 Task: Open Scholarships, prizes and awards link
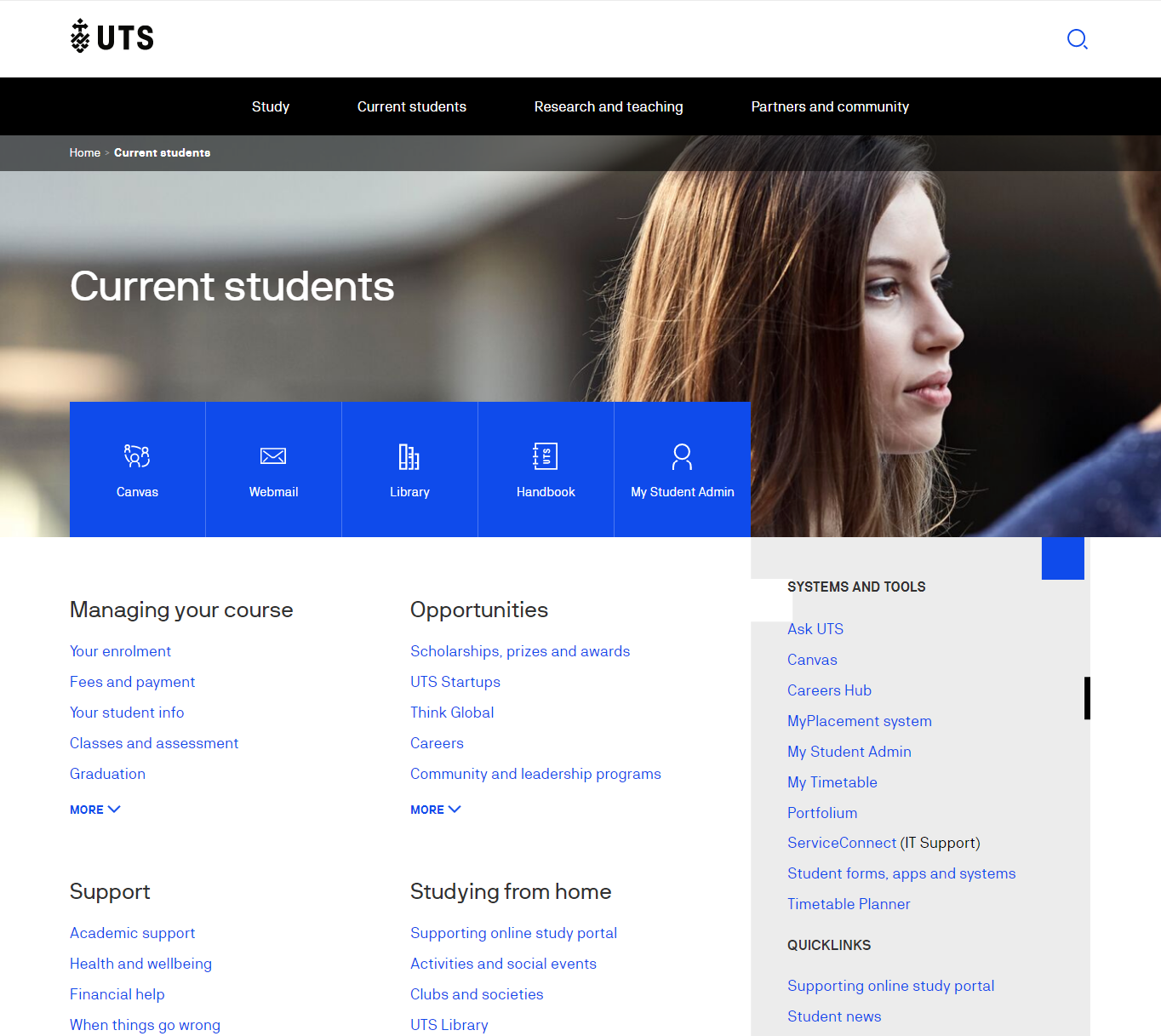coord(520,651)
